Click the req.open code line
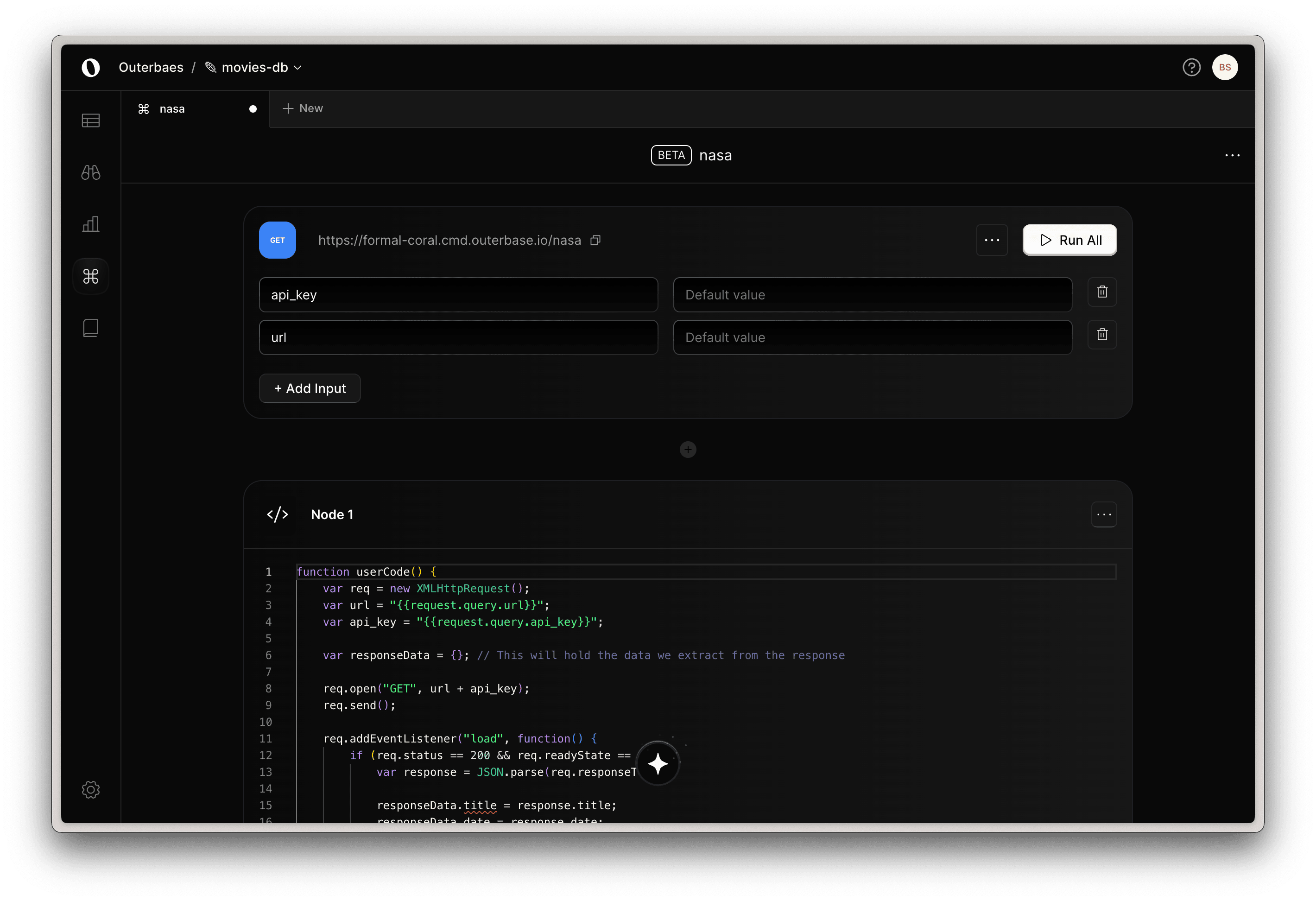The image size is (1316, 901). 426,689
